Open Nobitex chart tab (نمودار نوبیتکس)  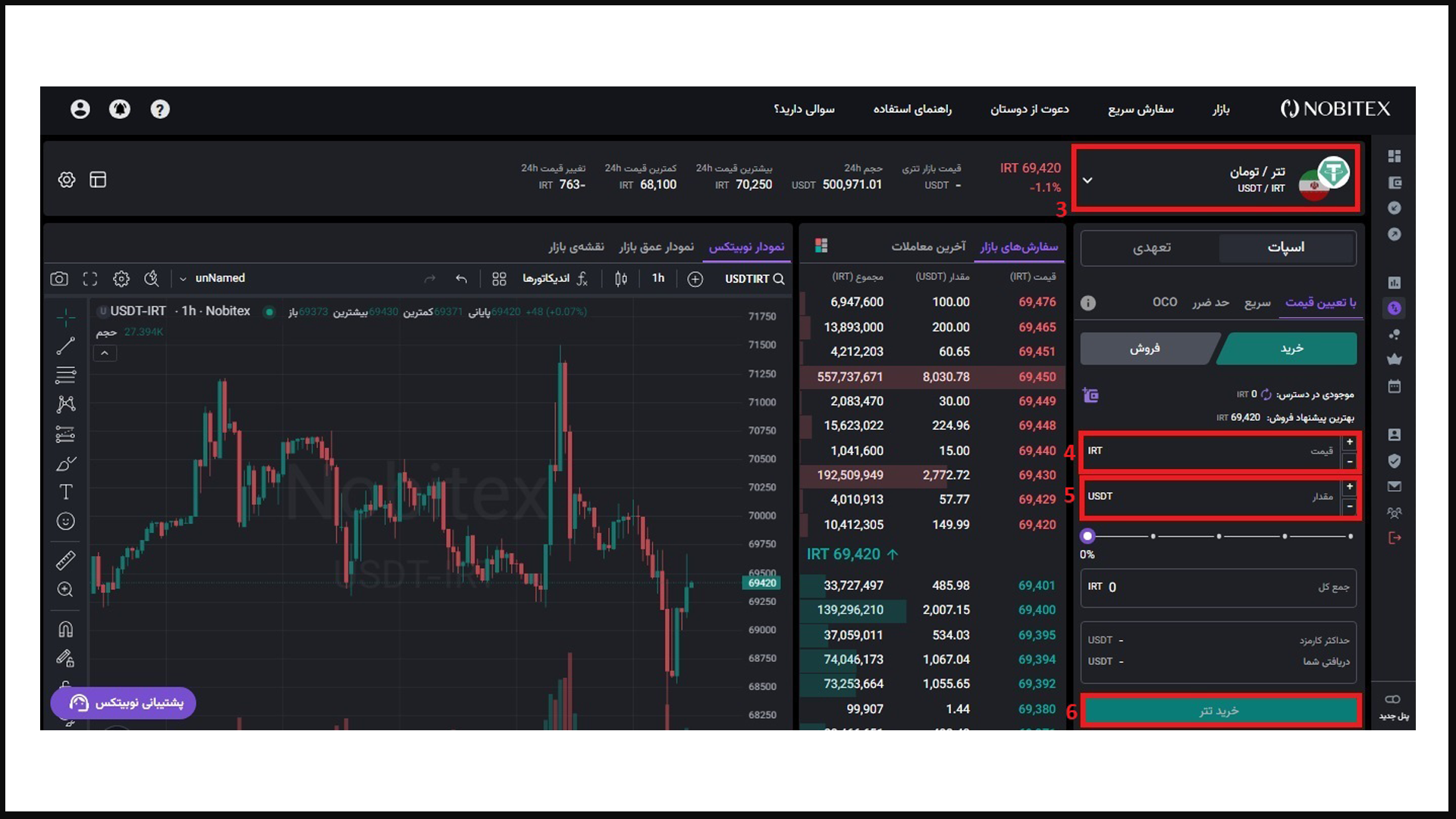(x=746, y=247)
